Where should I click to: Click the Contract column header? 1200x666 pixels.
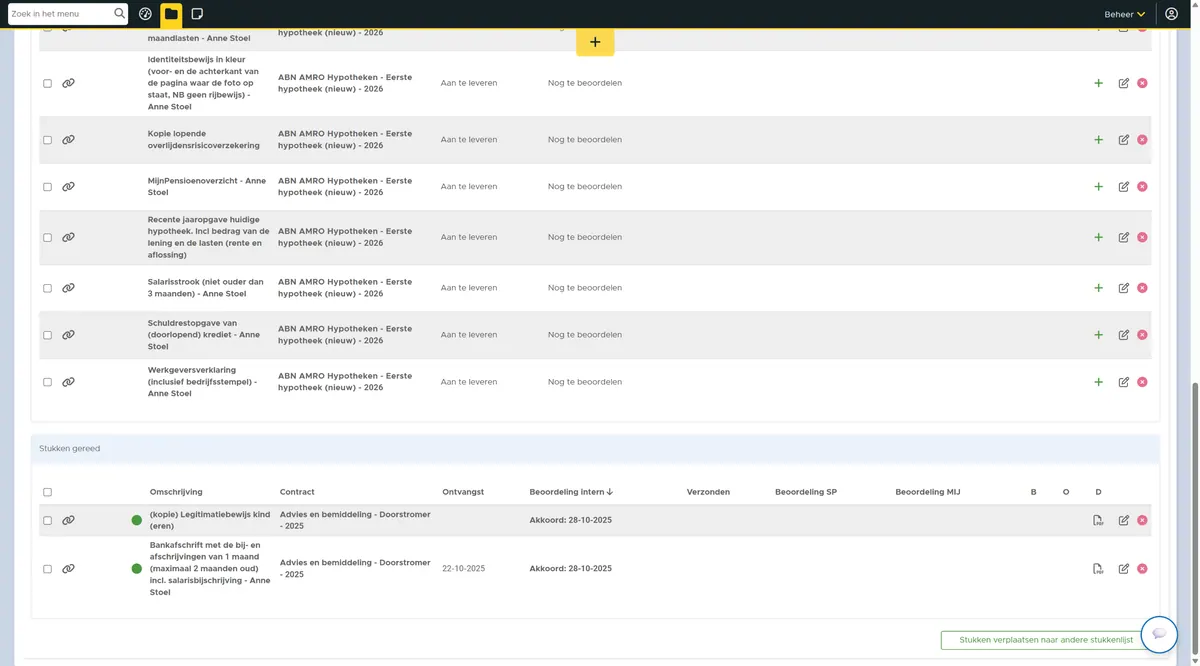click(297, 492)
